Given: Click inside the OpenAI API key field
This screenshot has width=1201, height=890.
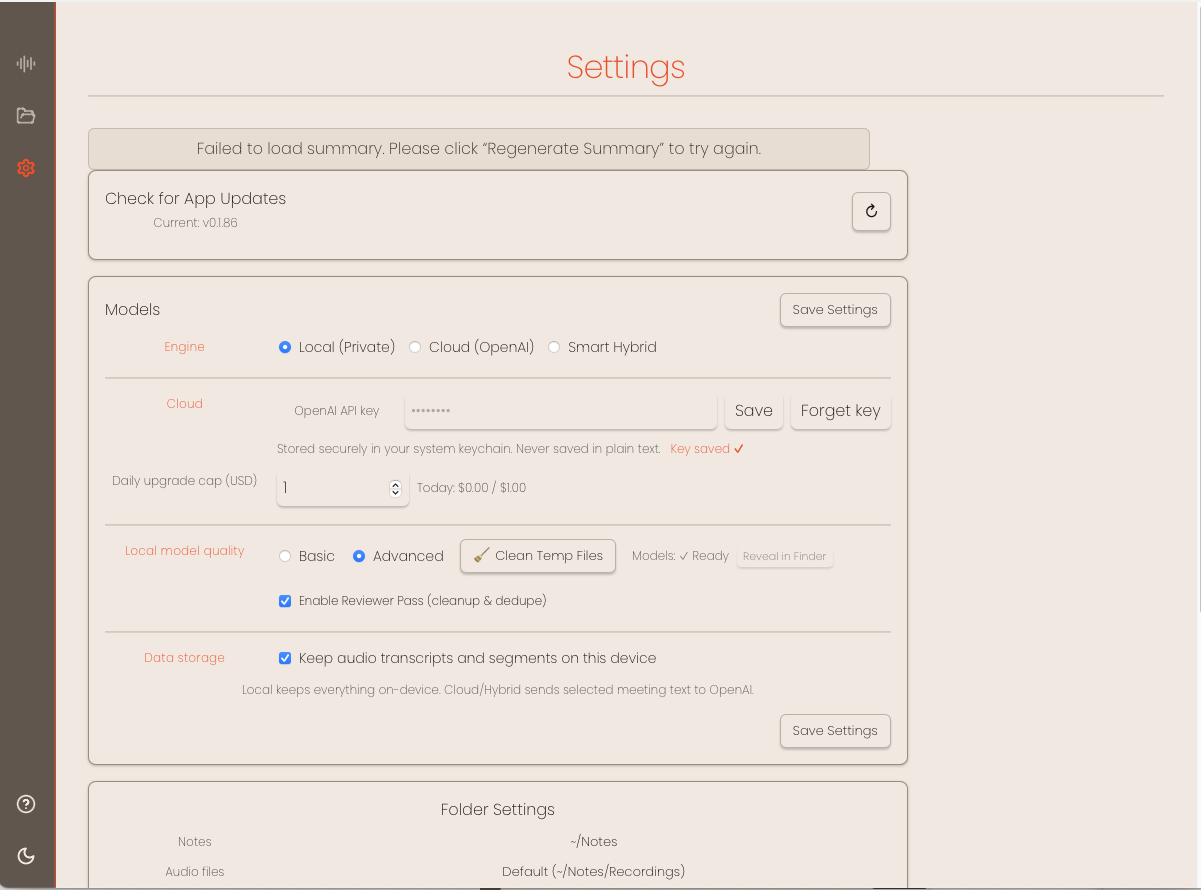Looking at the screenshot, I should coord(560,410).
